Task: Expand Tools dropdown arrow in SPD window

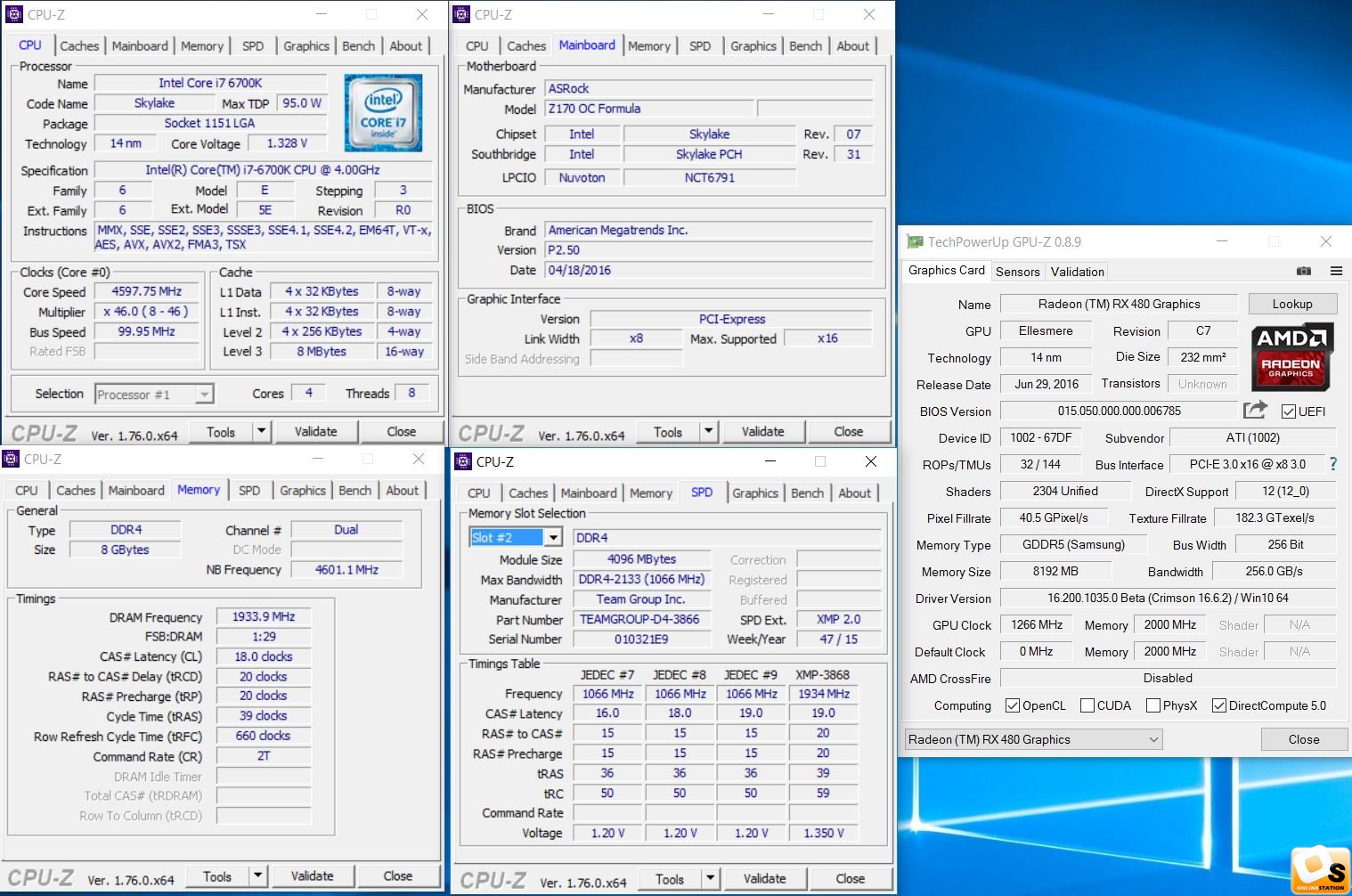Action: click(710, 878)
